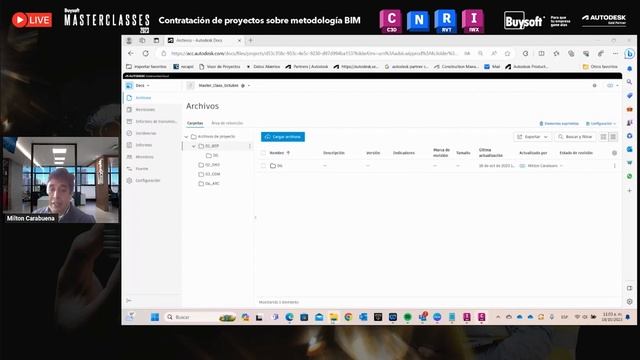Select the DG subfolder in the tree
640x360 pixels.
212,156
